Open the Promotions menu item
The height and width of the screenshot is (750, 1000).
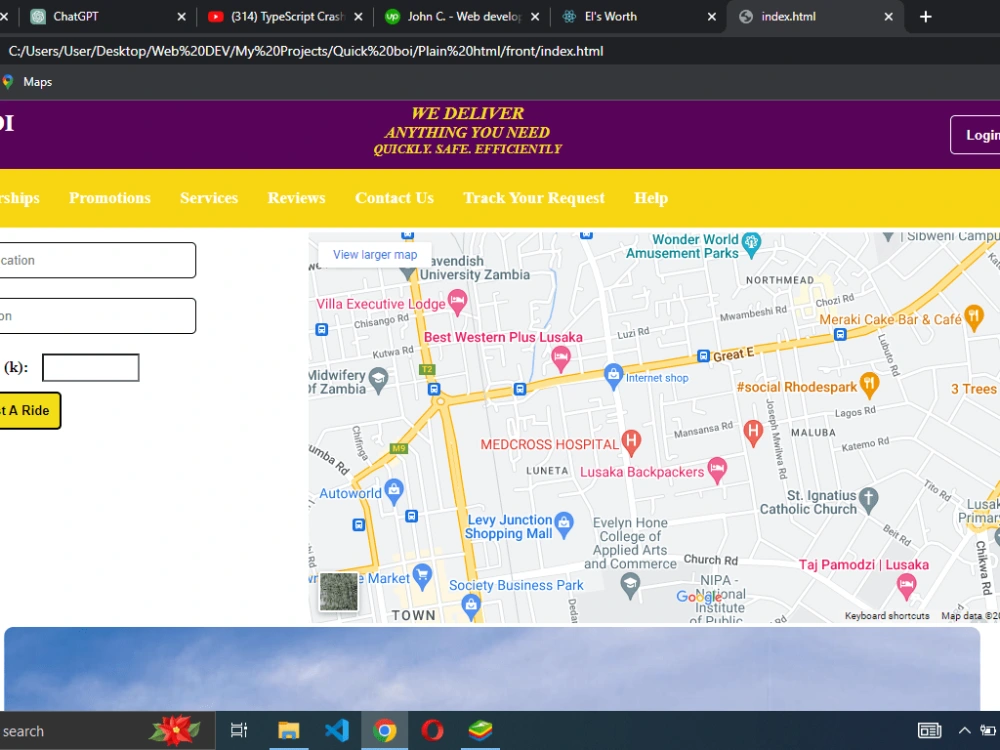110,198
